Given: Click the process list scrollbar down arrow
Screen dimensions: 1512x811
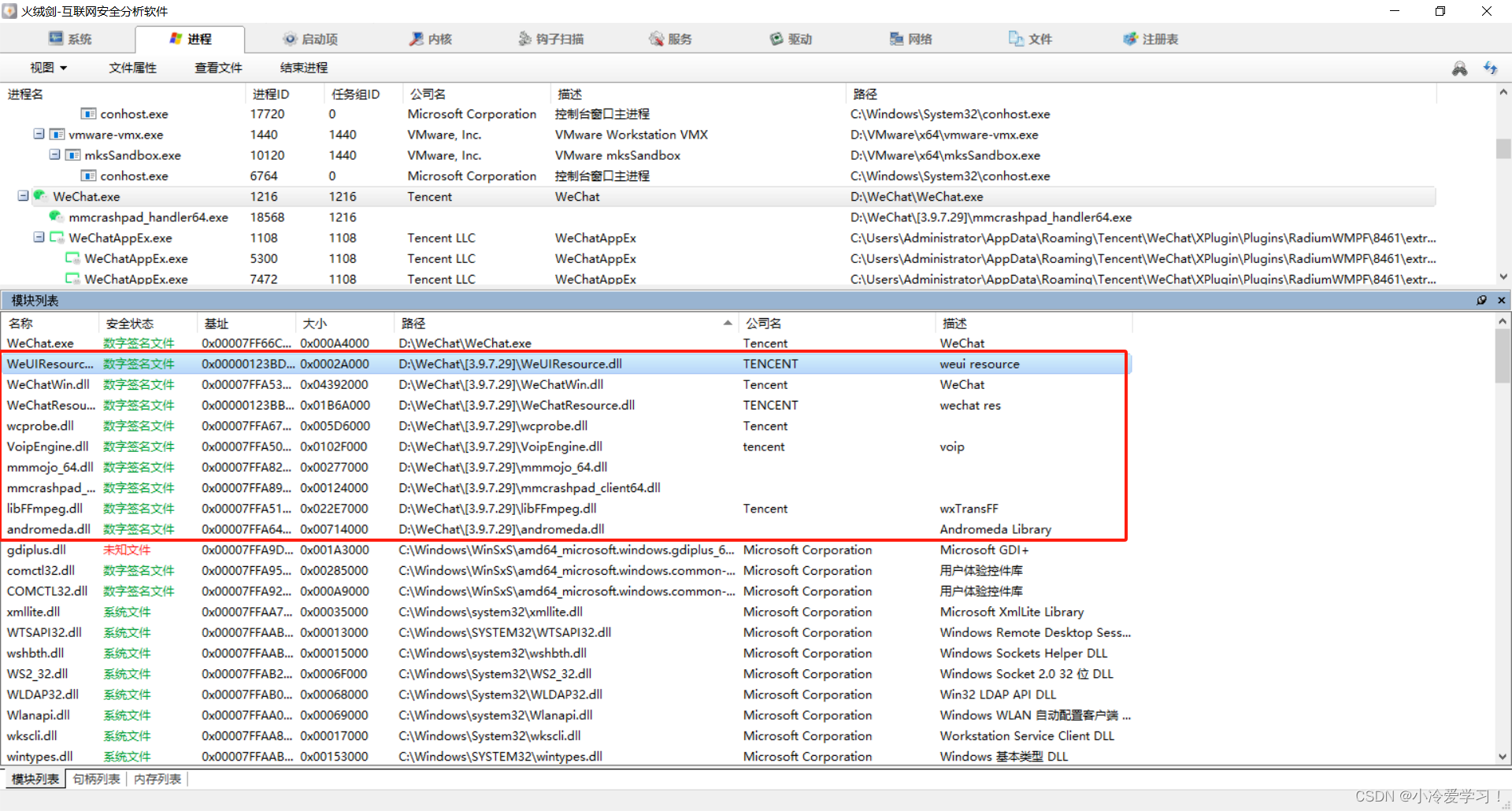Looking at the screenshot, I should (1503, 276).
